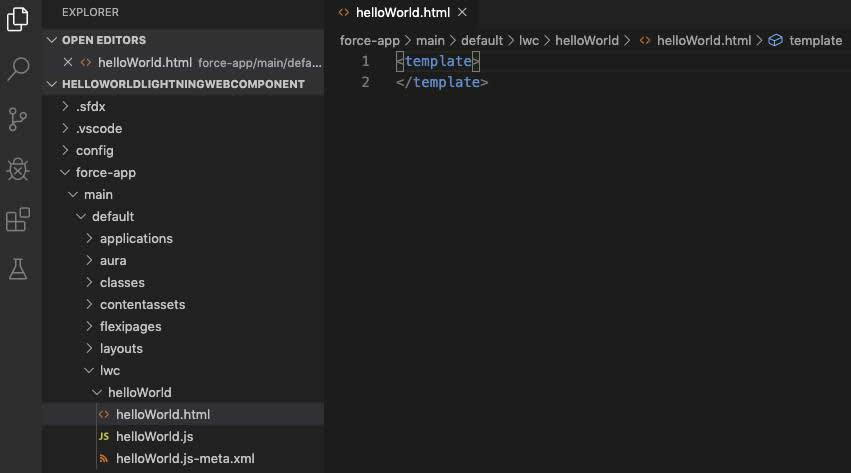Image resolution: width=851 pixels, height=473 pixels.
Task: Select helloWorld.html entry under Open Editors
Action: pyautogui.click(x=183, y=62)
